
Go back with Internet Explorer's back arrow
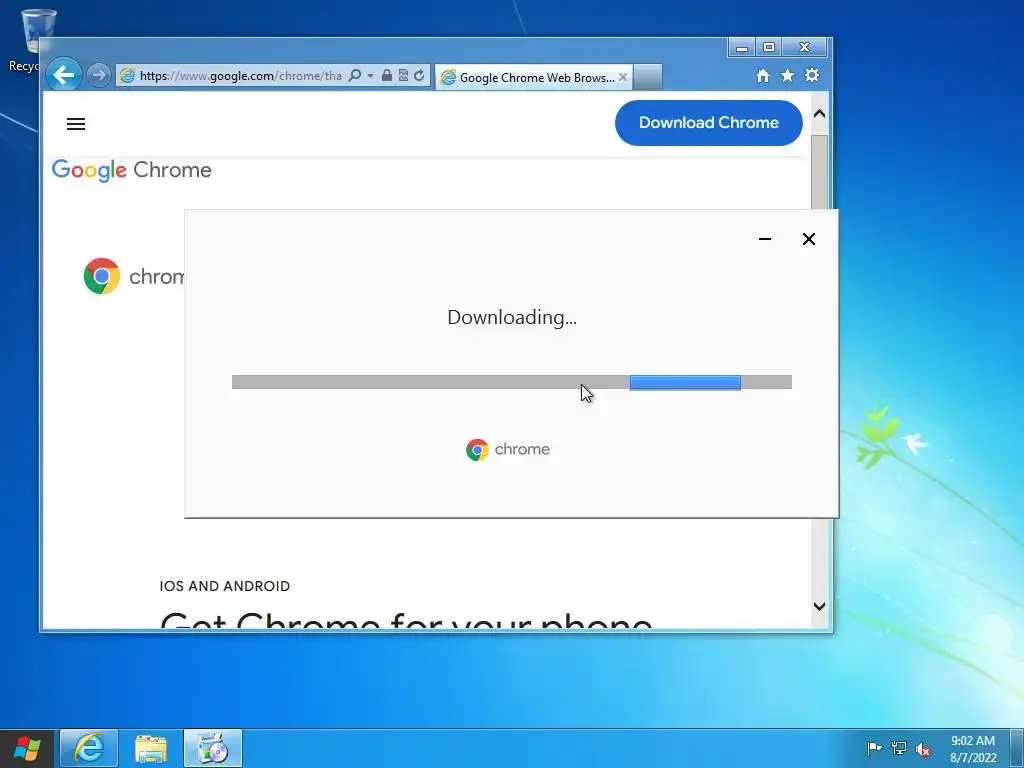63,76
